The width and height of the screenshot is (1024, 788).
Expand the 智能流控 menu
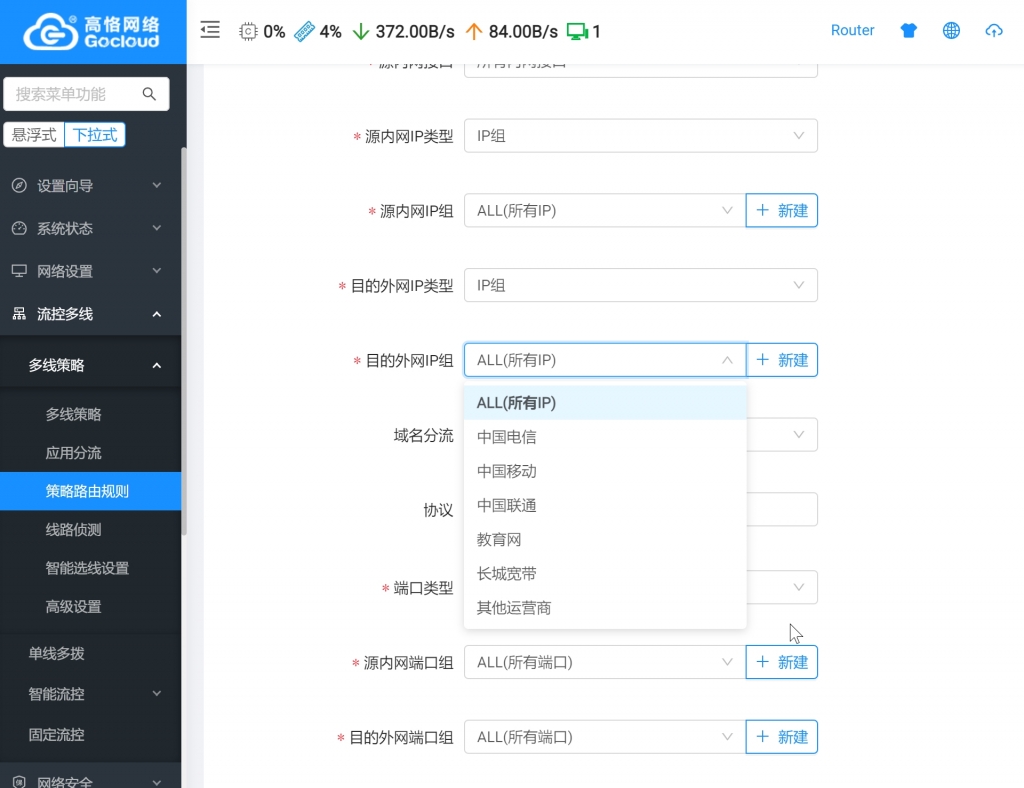point(90,694)
